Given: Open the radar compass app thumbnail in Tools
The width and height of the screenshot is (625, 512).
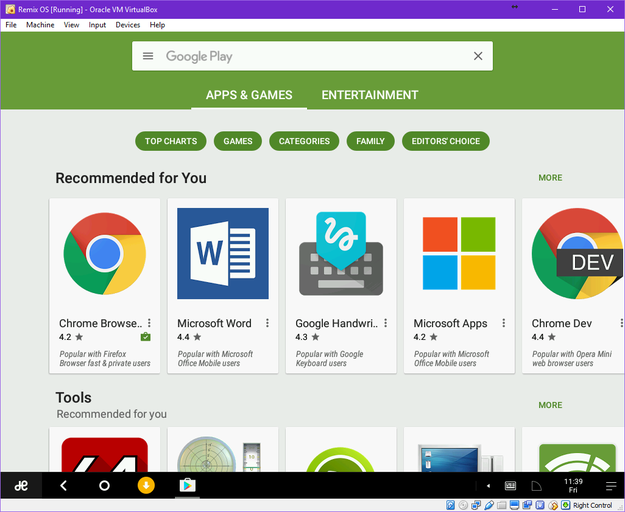Looking at the screenshot, I should tap(219, 455).
